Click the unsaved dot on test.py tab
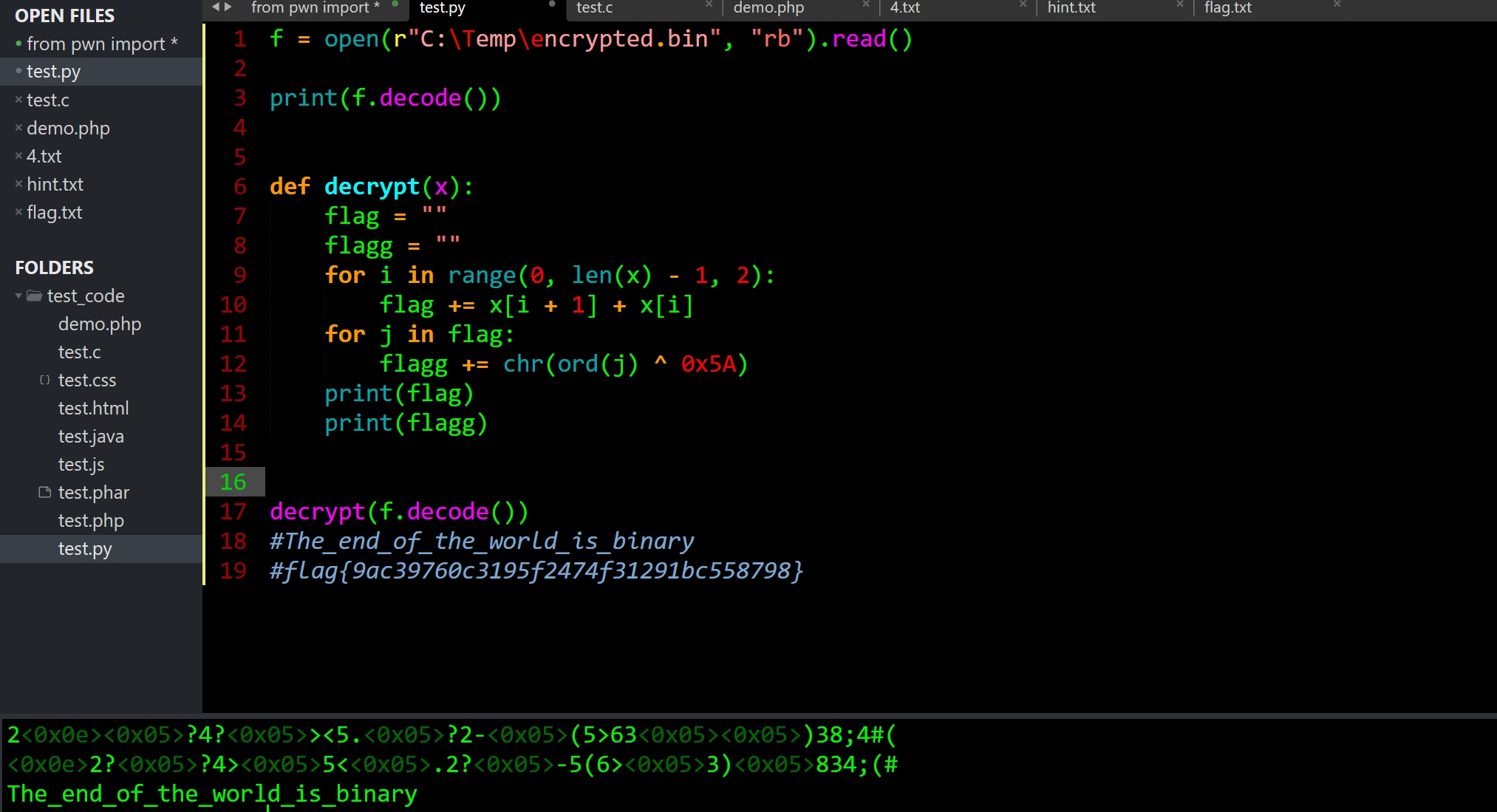Viewport: 1497px width, 812px height. point(552,4)
